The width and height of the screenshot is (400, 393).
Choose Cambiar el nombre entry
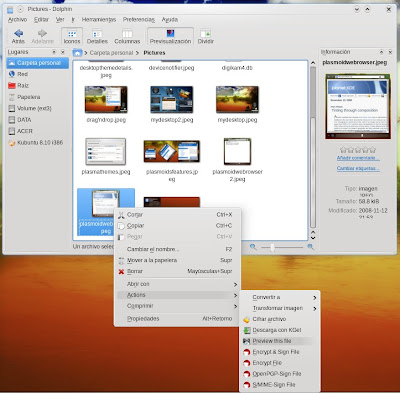(177, 249)
